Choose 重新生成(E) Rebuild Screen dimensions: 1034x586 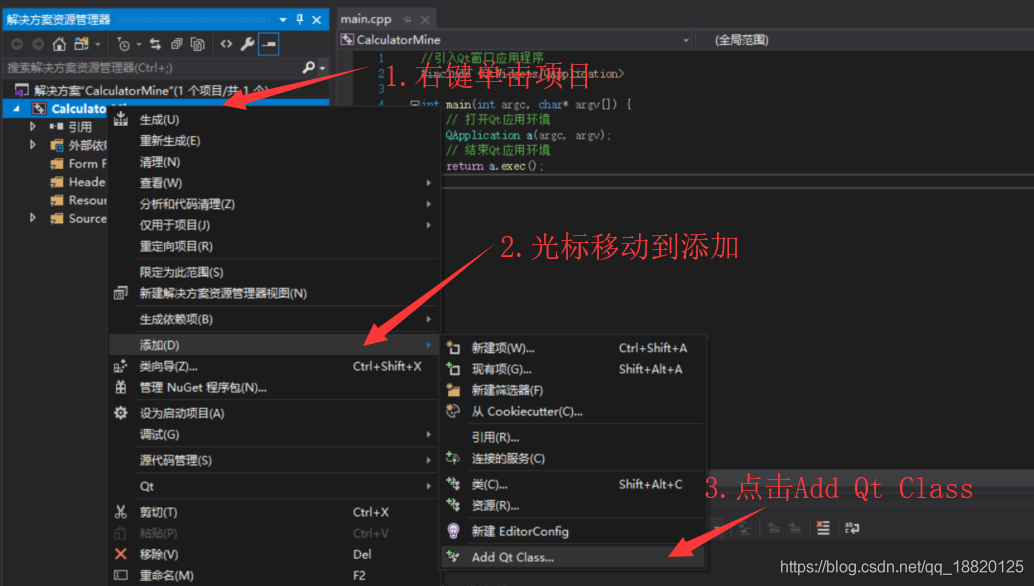(274, 140)
